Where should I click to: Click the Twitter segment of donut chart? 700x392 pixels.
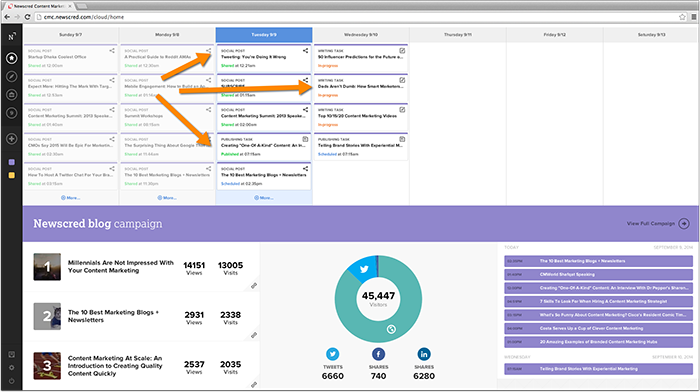tap(363, 269)
